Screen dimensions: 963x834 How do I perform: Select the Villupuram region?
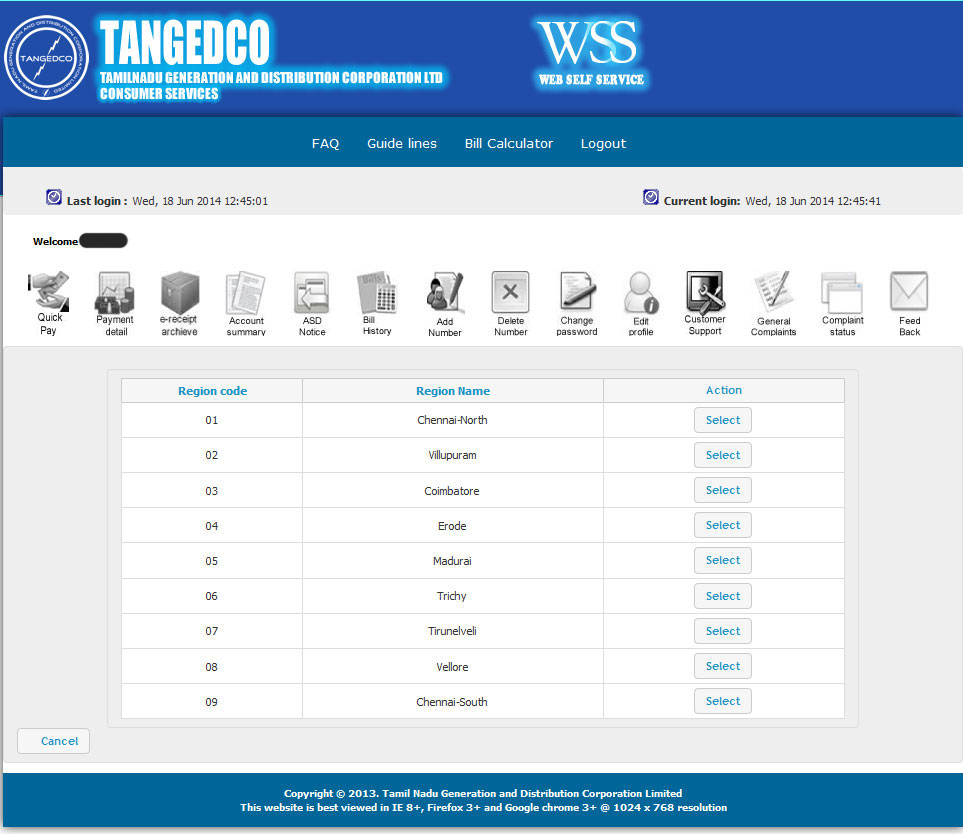click(x=723, y=455)
